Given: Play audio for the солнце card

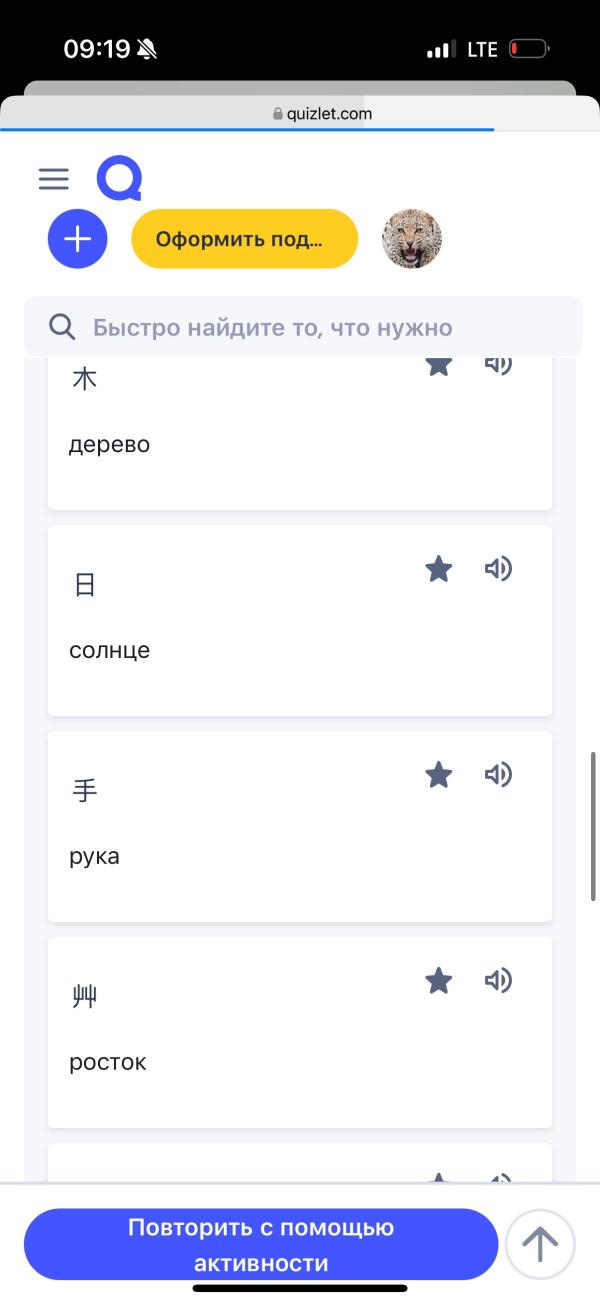Looking at the screenshot, I should pos(499,569).
